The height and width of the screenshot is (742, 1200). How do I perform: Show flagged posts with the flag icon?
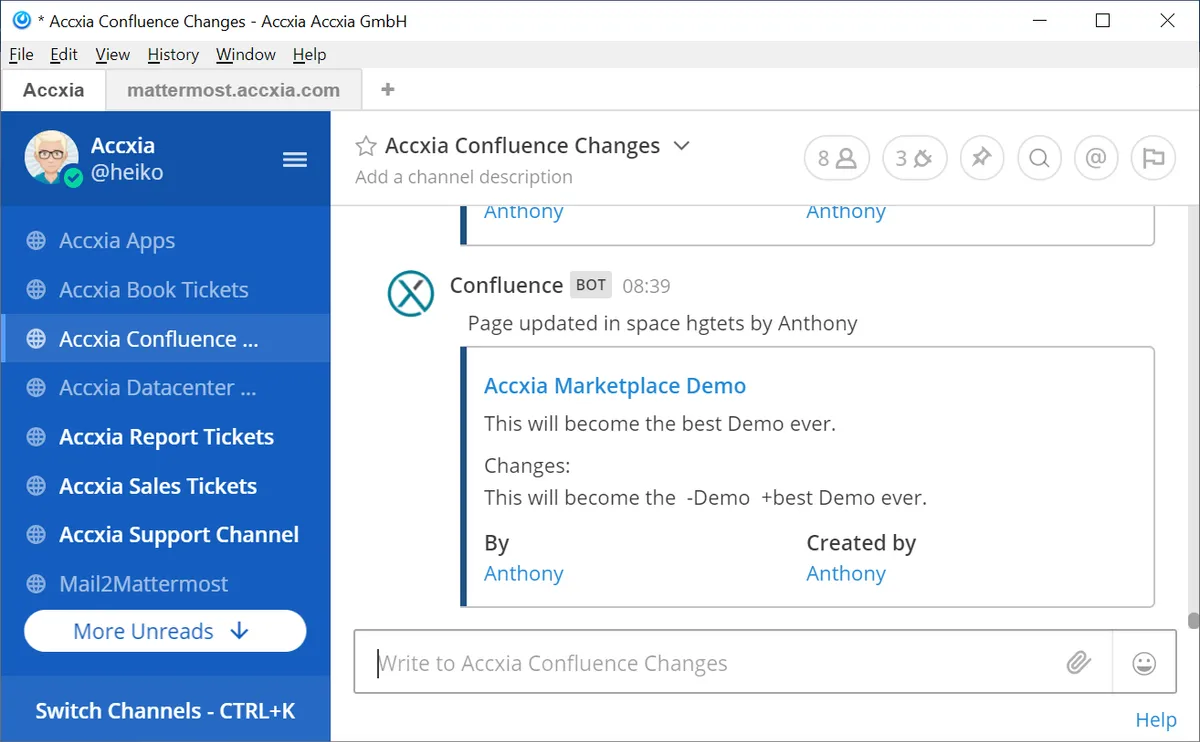(1153, 158)
